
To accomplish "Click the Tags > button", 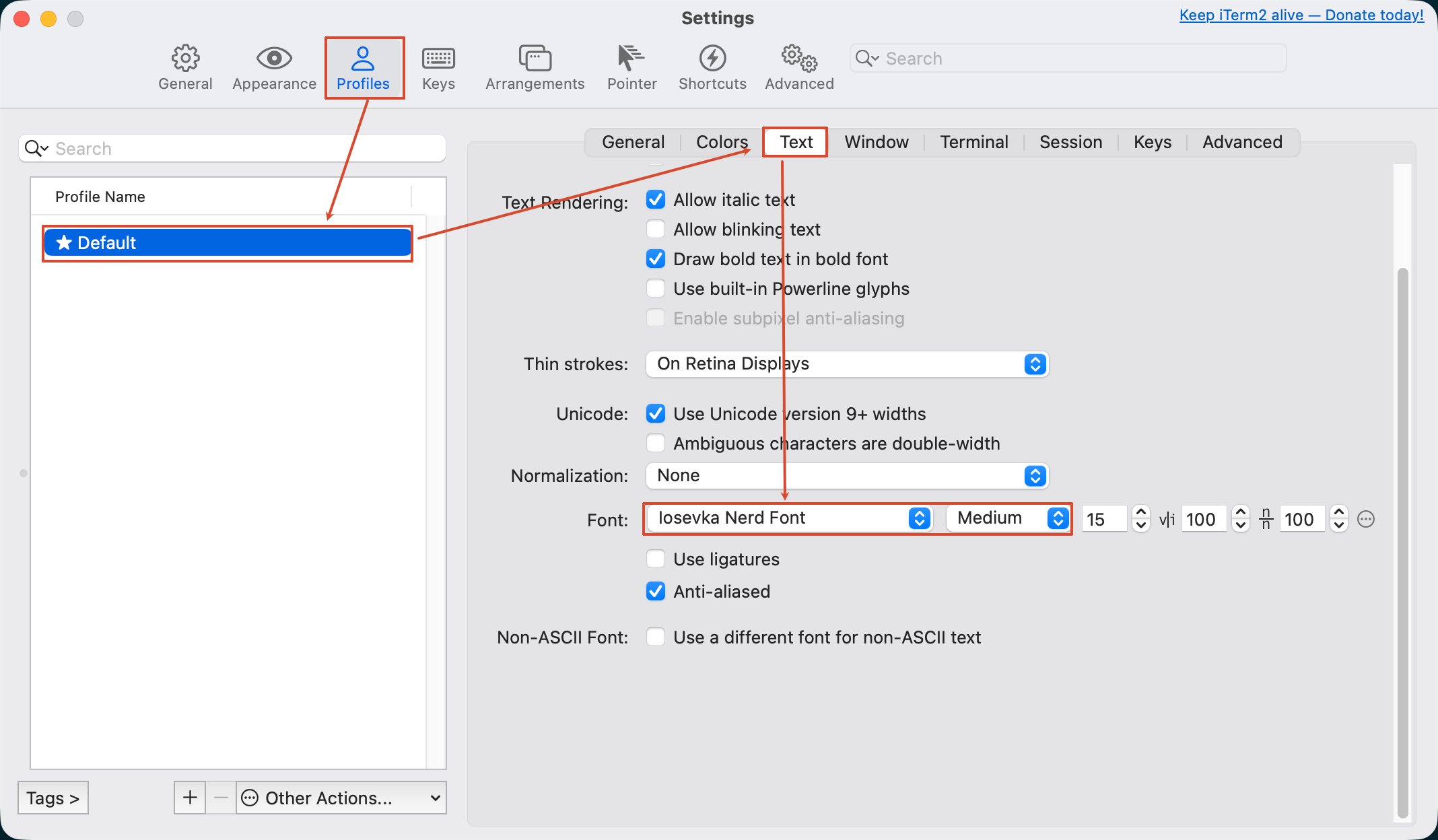I will click(x=53, y=798).
